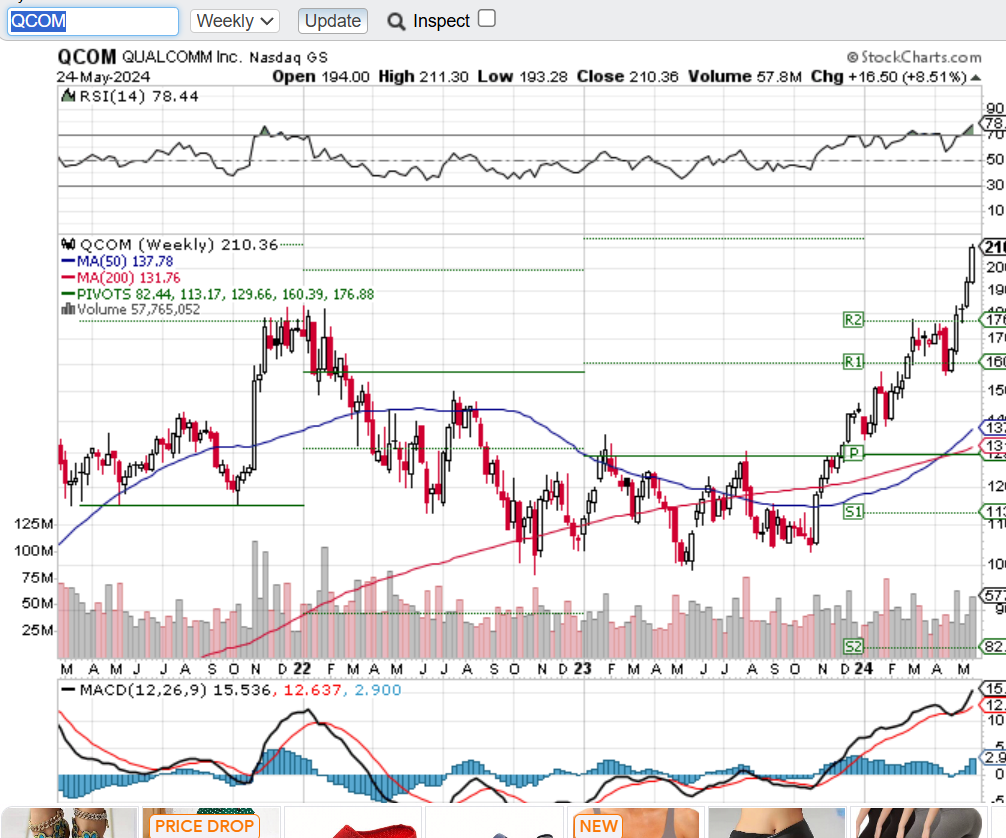
Task: Enable the Inspect checkbox
Action: click(487, 19)
